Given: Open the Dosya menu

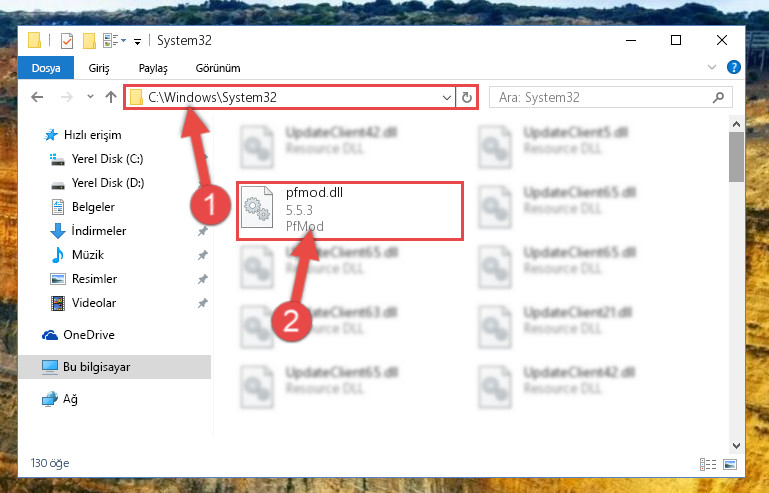Looking at the screenshot, I should (46, 68).
